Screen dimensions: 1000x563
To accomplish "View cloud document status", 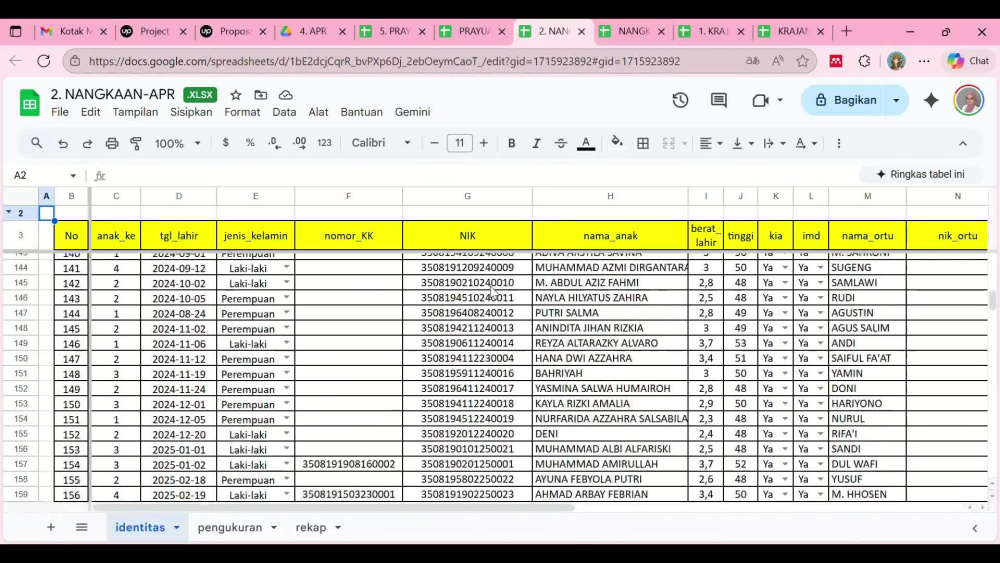I will pos(286,95).
